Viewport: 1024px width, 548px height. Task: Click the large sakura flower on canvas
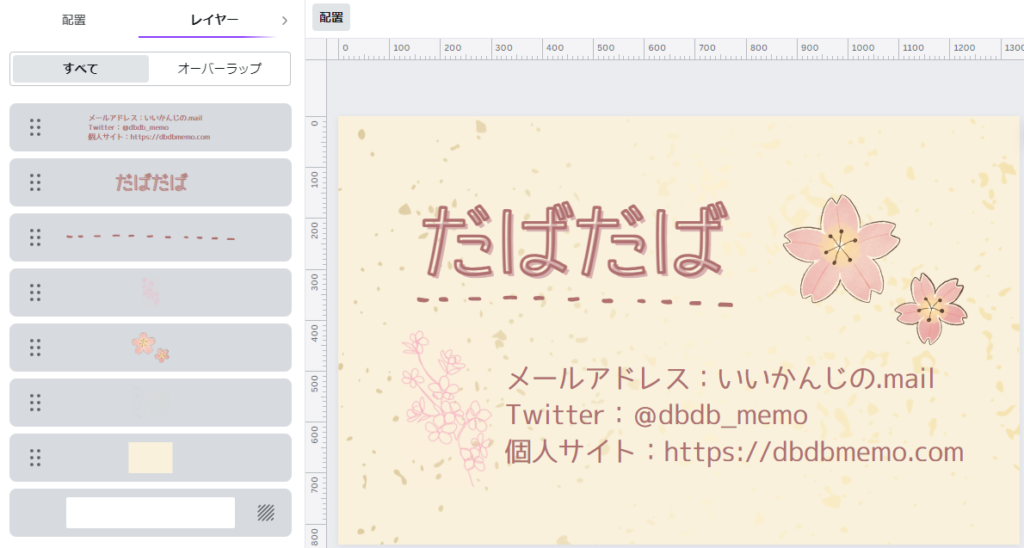(x=840, y=246)
